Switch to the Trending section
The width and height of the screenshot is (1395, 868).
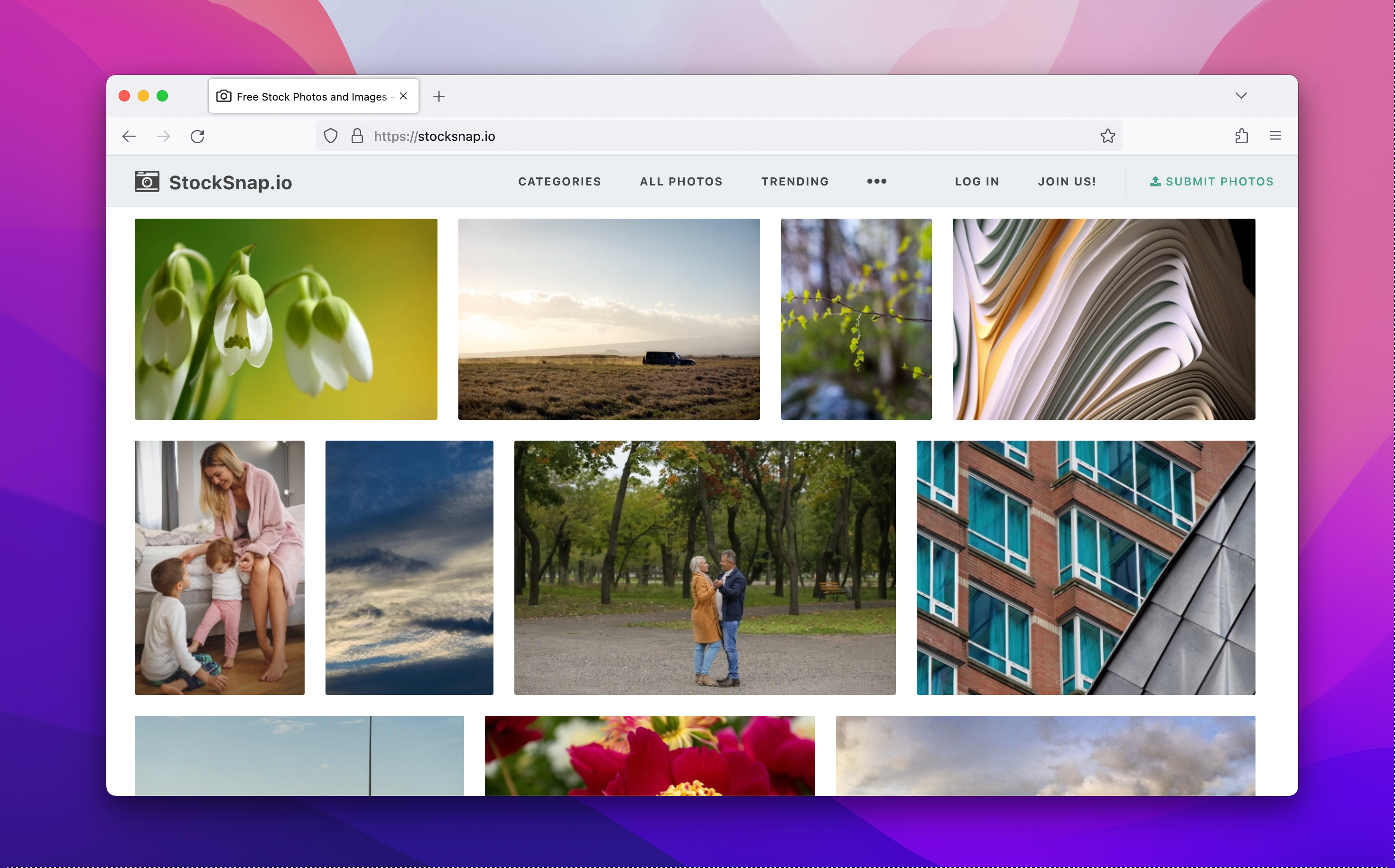[x=795, y=181]
